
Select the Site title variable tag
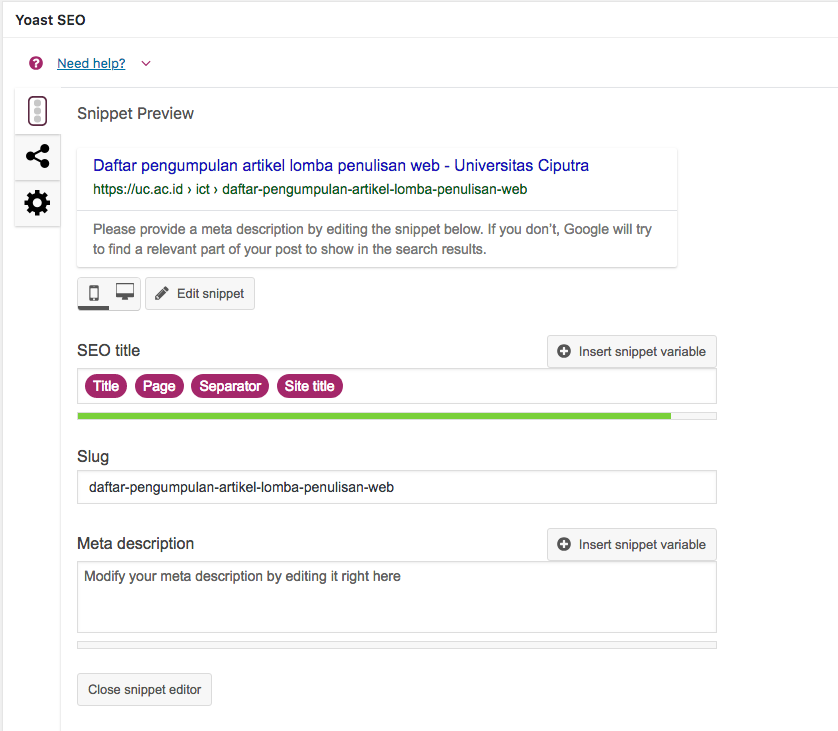pos(309,386)
